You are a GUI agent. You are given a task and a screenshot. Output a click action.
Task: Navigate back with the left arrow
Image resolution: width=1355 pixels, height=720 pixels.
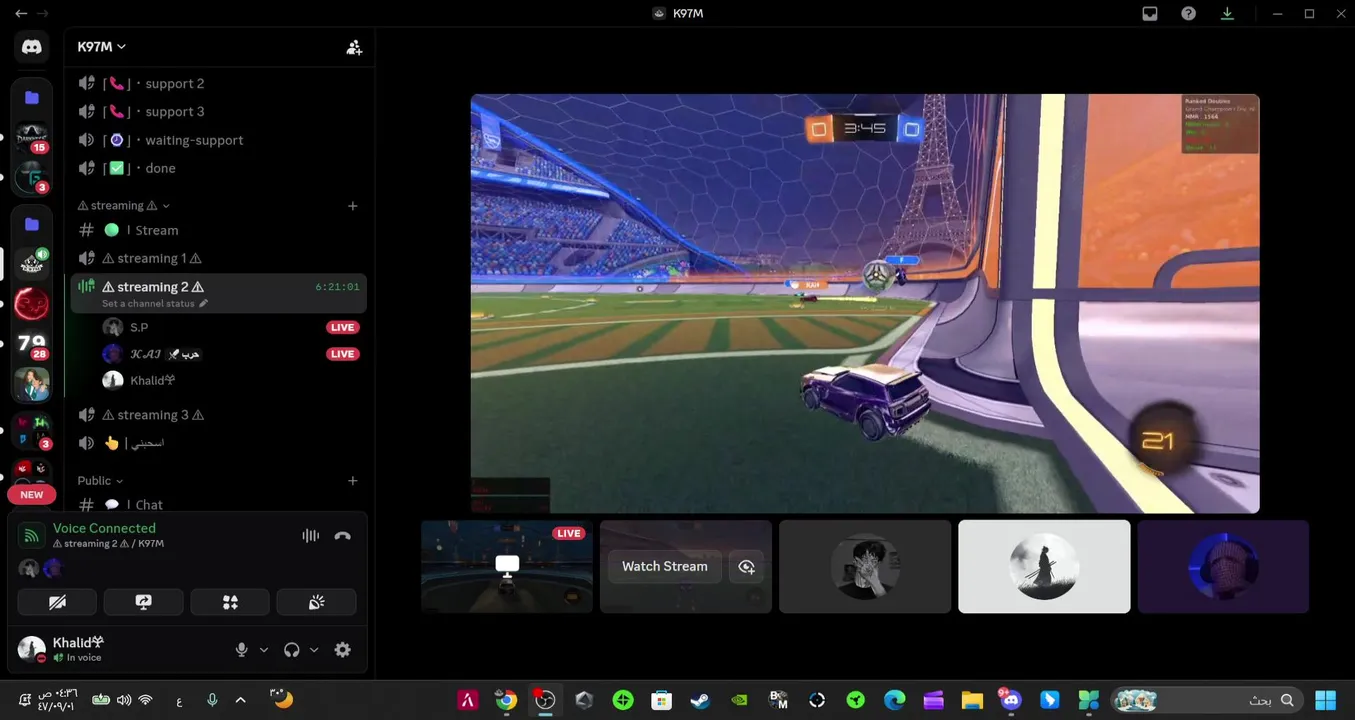[21, 14]
